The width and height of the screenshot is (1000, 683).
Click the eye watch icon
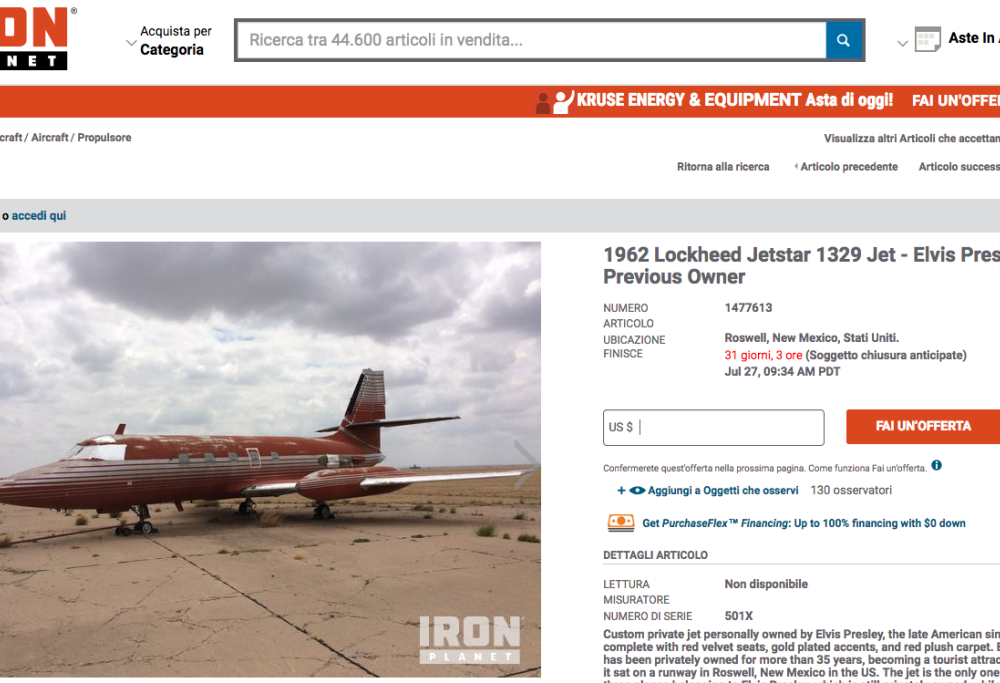click(x=637, y=490)
